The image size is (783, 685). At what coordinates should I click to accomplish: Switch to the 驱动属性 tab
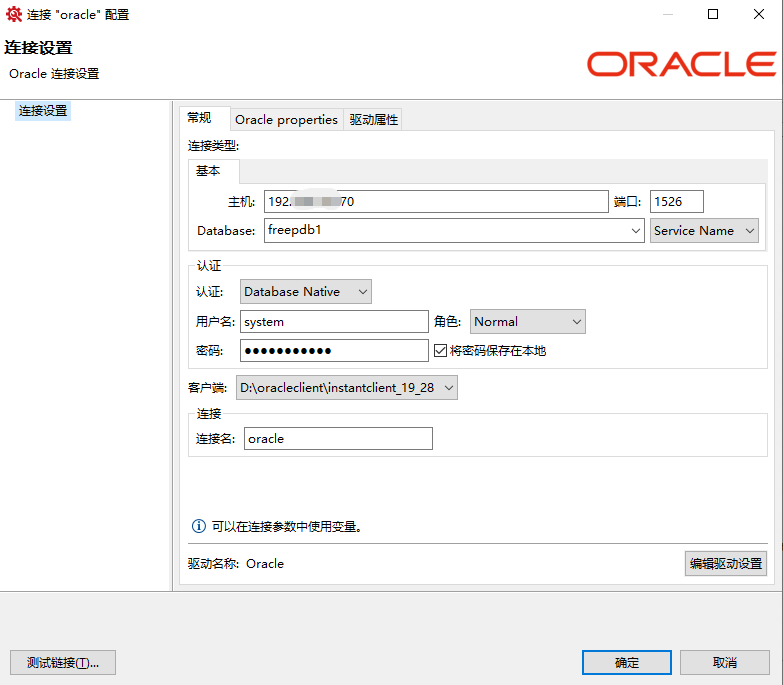[x=374, y=119]
